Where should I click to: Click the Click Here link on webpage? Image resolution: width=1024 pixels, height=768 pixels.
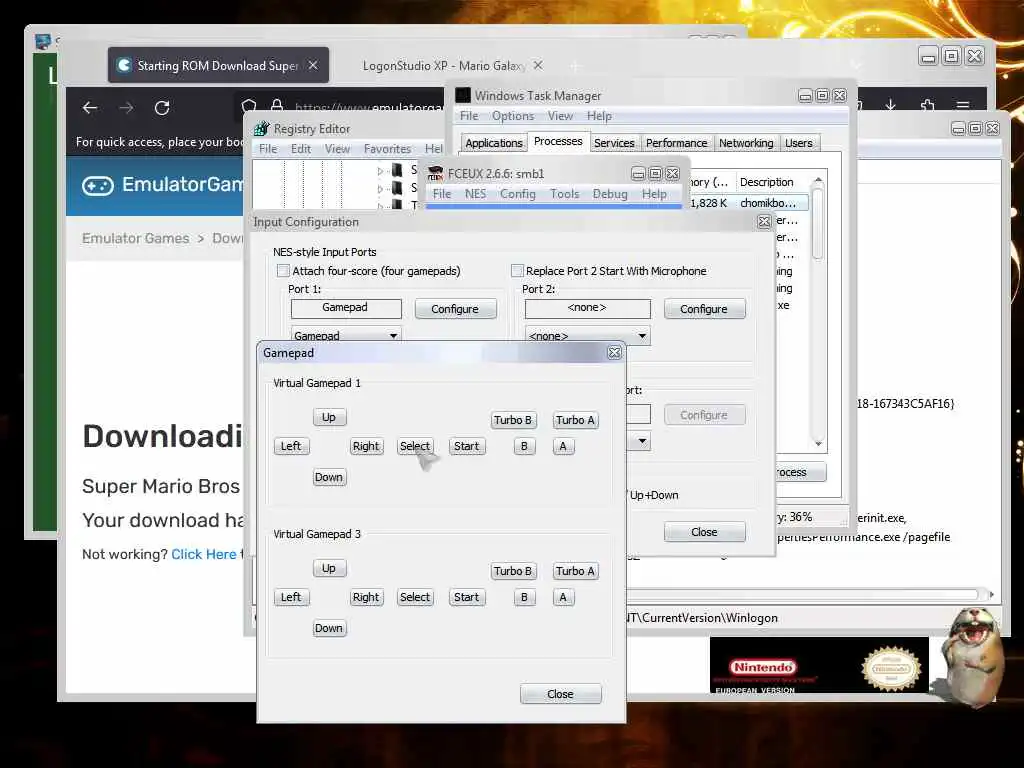pos(204,554)
